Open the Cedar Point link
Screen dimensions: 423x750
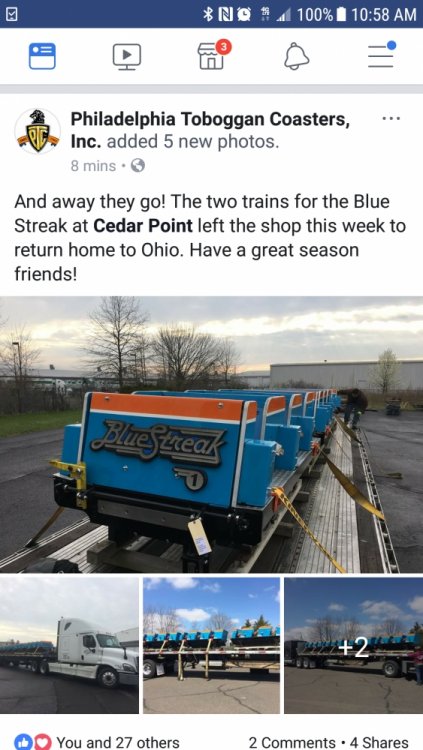pos(143,225)
